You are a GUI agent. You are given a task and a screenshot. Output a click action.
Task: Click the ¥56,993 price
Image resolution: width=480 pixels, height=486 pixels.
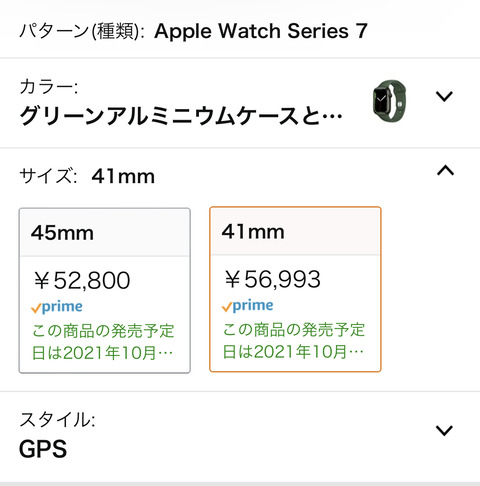coord(272,279)
